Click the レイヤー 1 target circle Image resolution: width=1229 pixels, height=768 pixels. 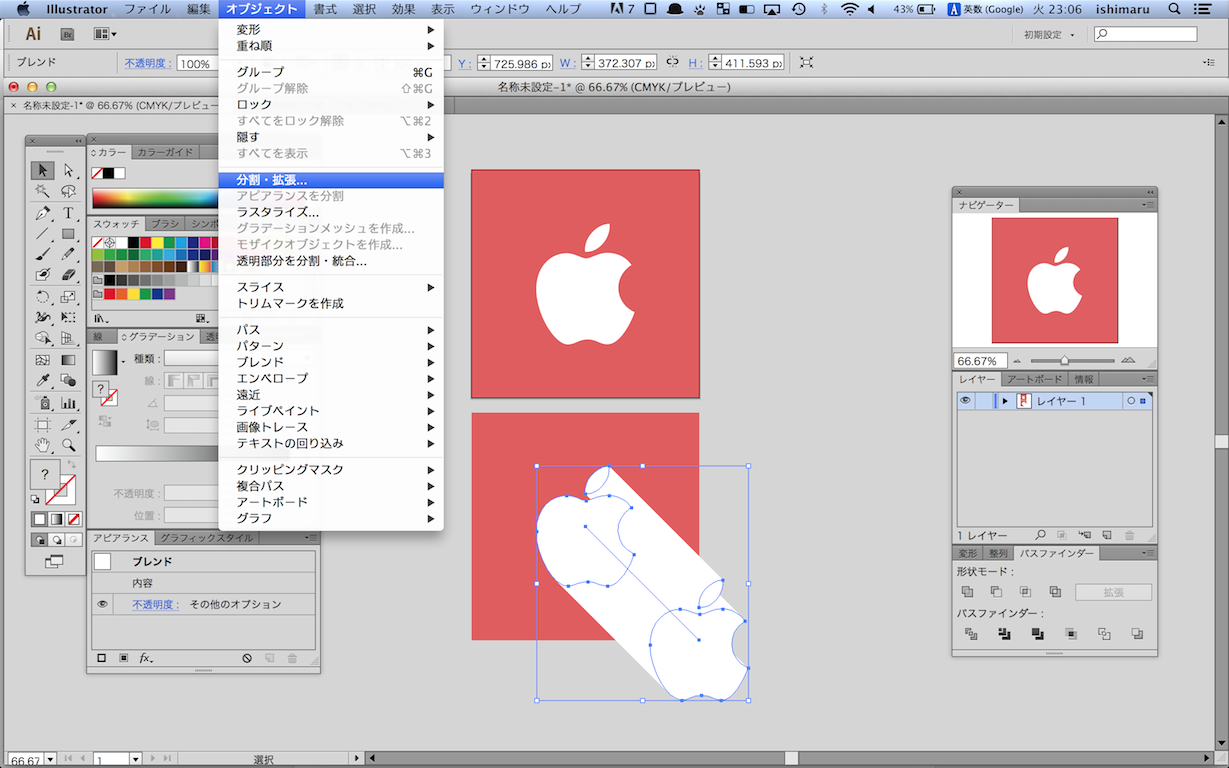coord(1130,401)
